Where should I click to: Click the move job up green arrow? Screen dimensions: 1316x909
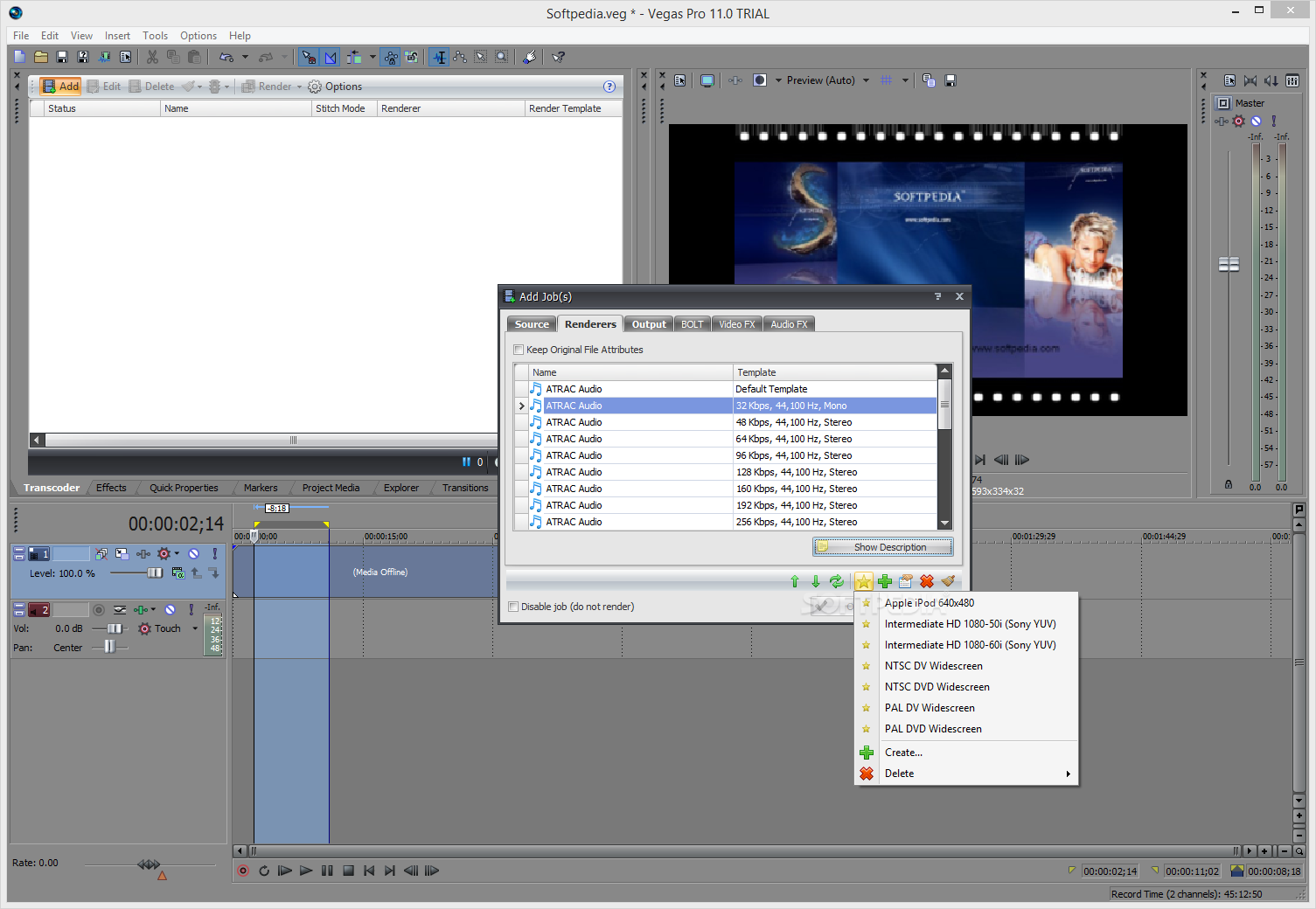pyautogui.click(x=795, y=581)
